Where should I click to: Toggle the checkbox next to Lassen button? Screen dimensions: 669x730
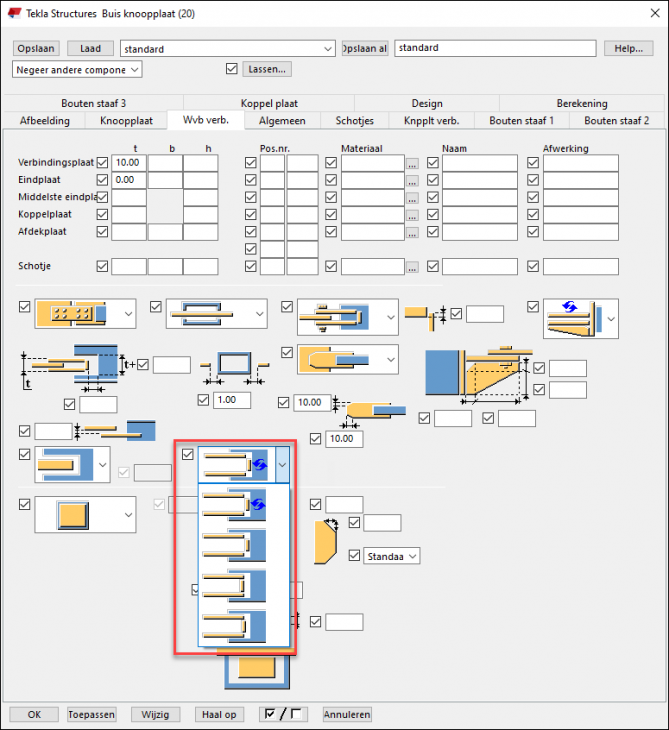(233, 69)
